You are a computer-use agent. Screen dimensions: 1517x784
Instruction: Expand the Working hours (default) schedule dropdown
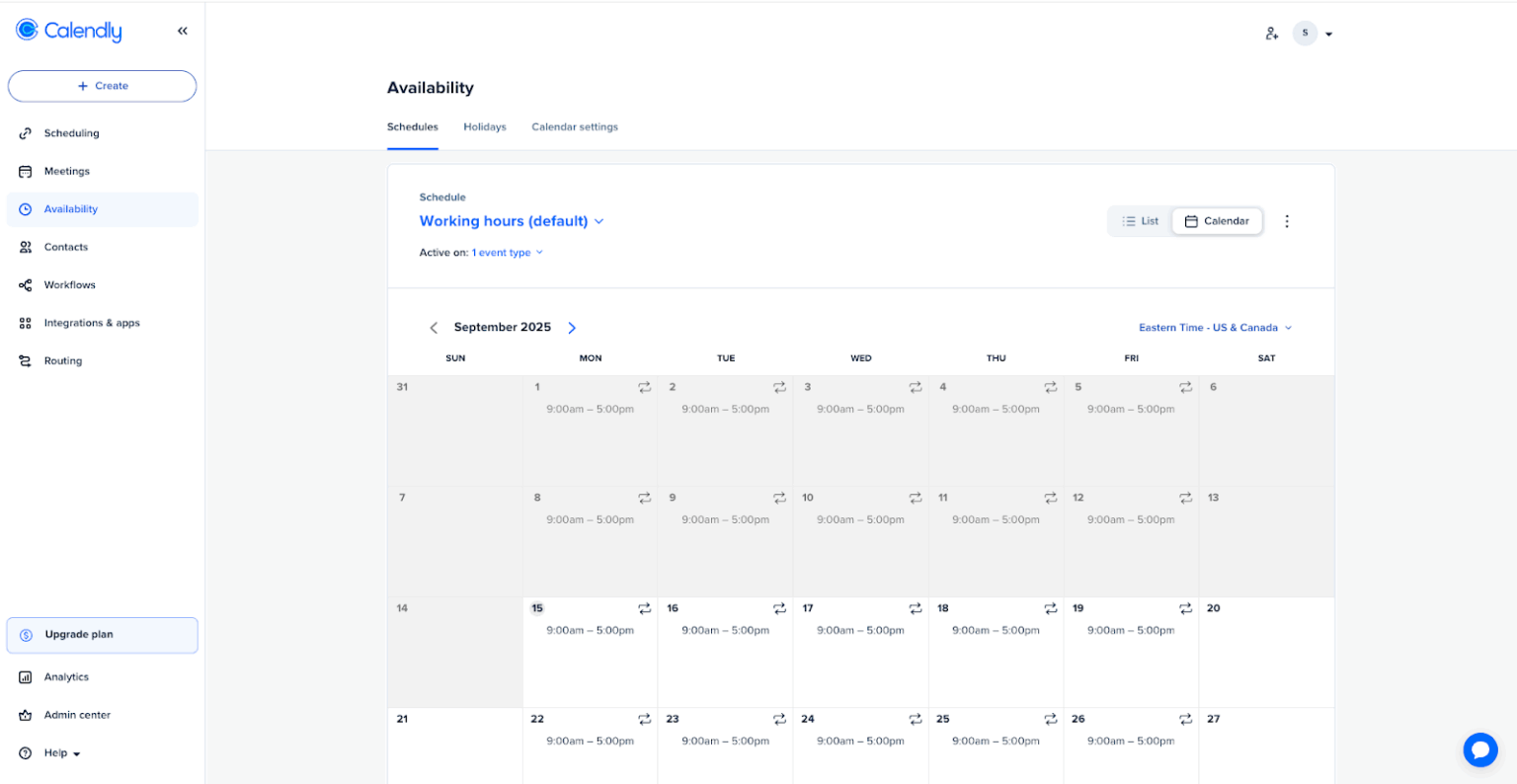pos(512,221)
